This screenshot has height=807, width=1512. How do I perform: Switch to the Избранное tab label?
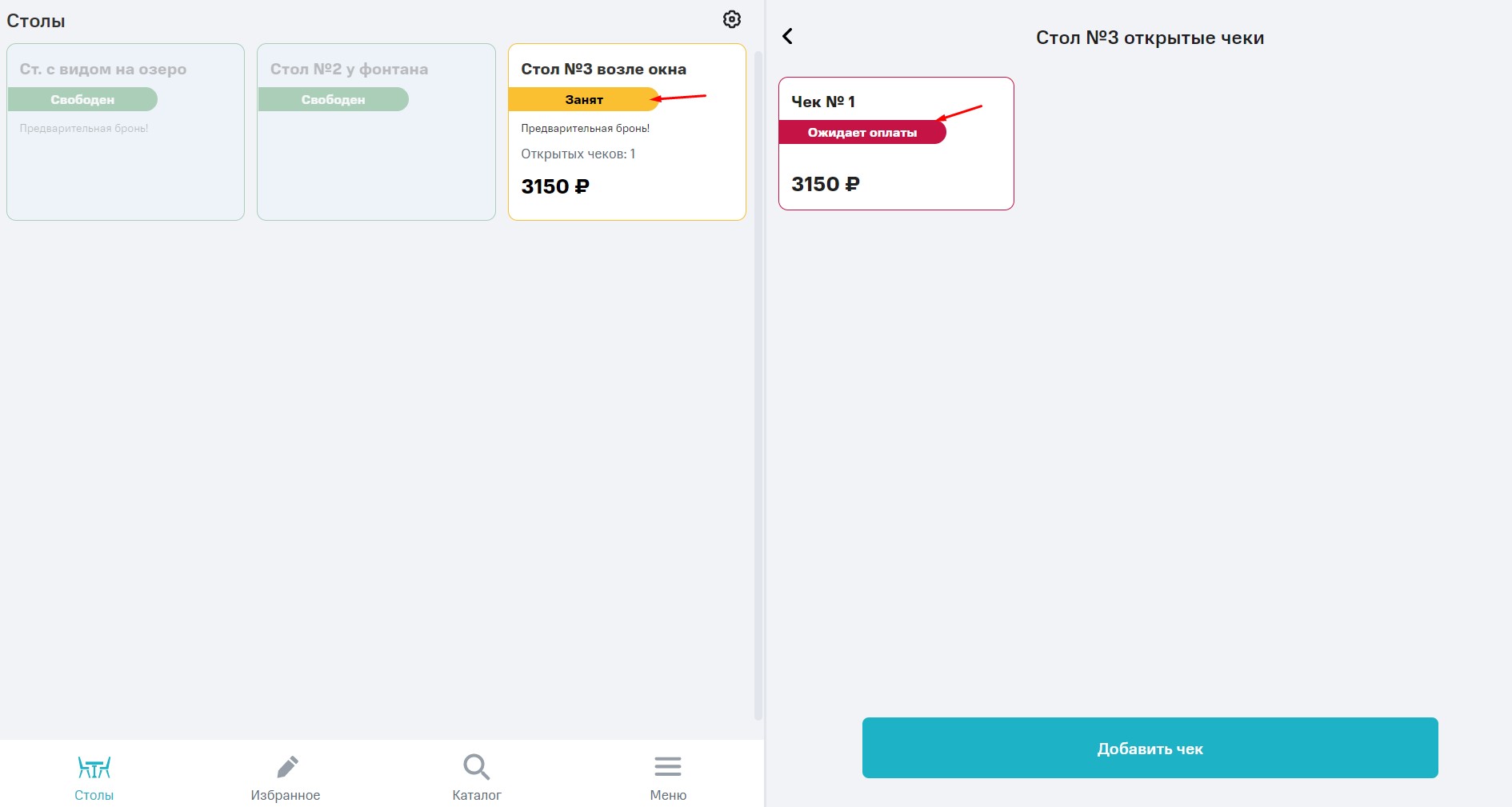coord(286,795)
